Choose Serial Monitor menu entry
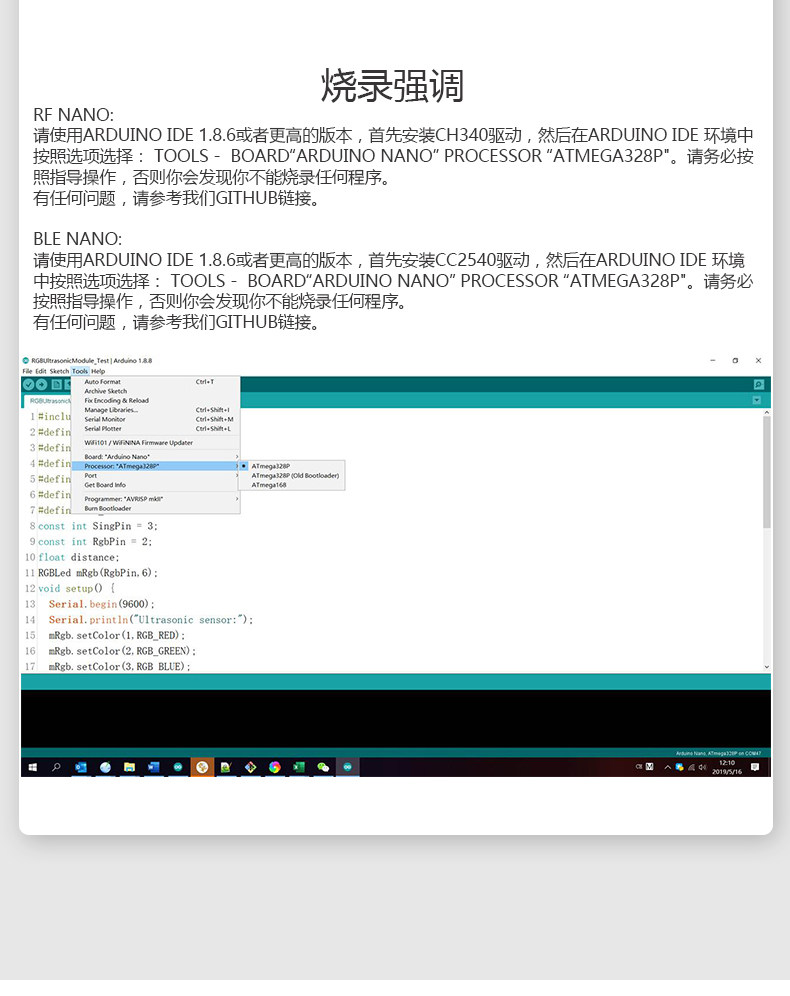 pyautogui.click(x=156, y=420)
